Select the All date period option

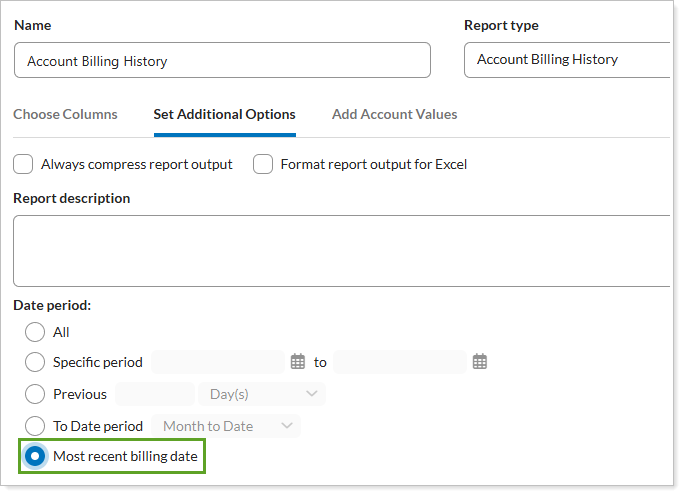click(x=35, y=332)
